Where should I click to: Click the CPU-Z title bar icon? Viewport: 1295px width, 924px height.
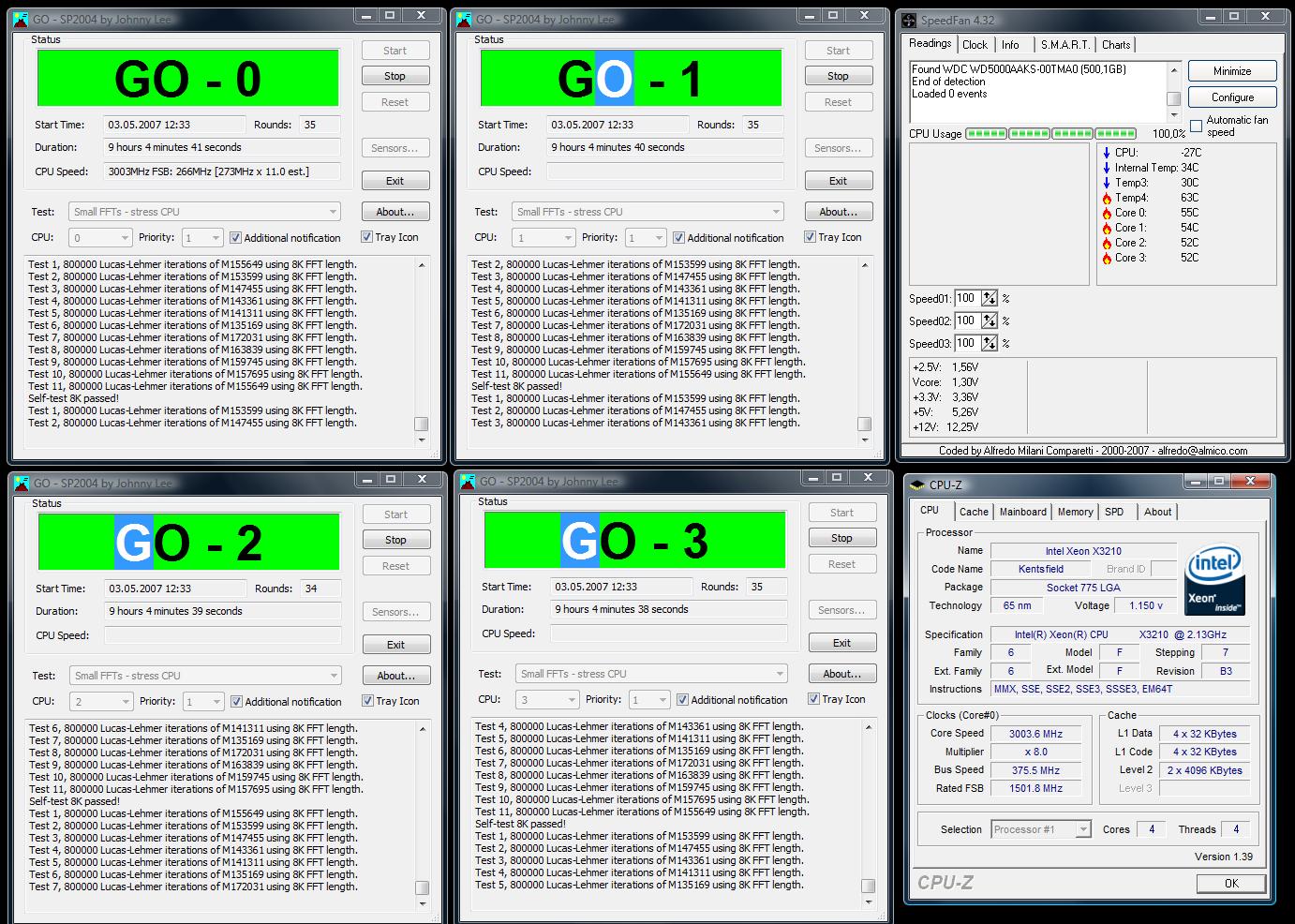point(916,484)
